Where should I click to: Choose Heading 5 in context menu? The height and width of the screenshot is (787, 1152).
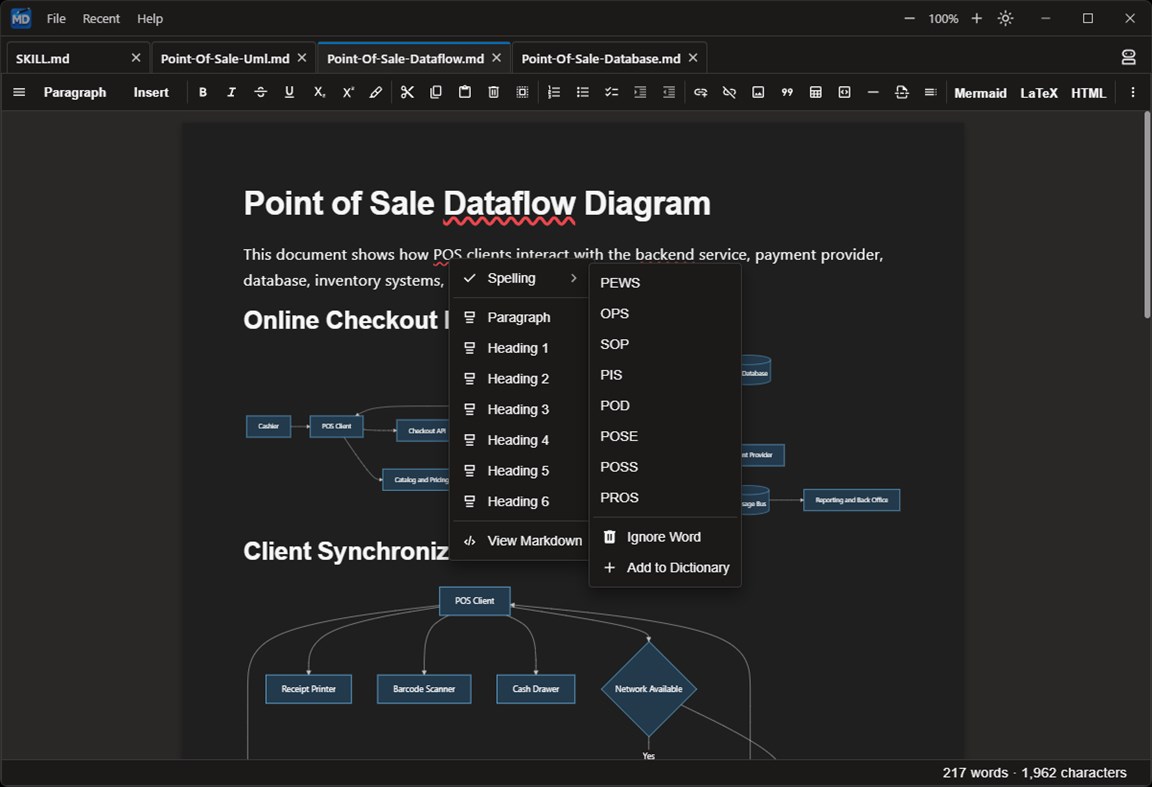[519, 471]
